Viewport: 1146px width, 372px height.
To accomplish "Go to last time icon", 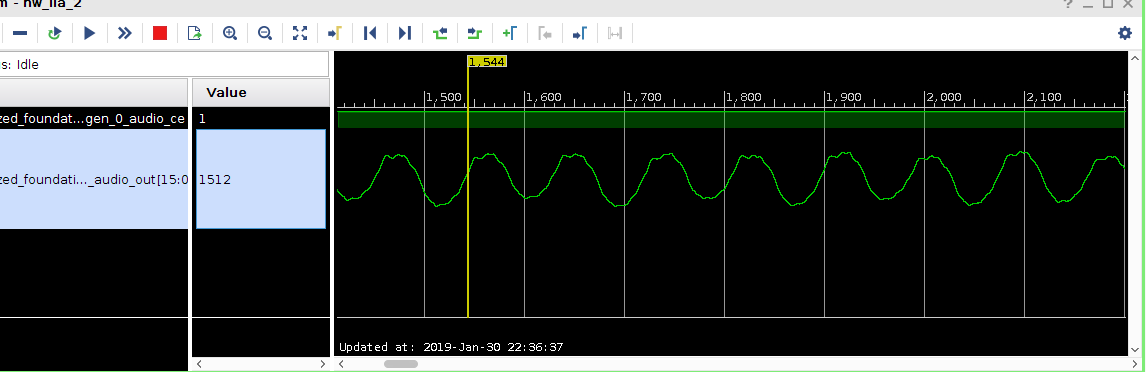I will (x=404, y=33).
